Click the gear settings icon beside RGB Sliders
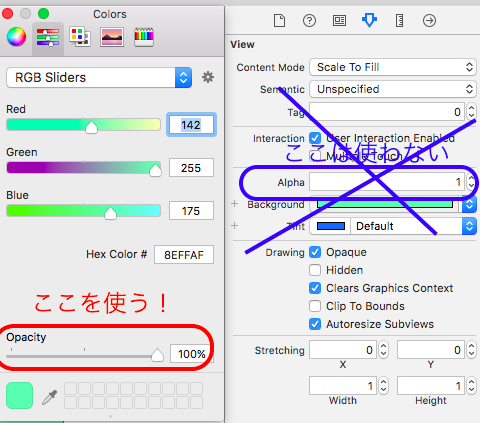This screenshot has width=480, height=423. (x=208, y=77)
